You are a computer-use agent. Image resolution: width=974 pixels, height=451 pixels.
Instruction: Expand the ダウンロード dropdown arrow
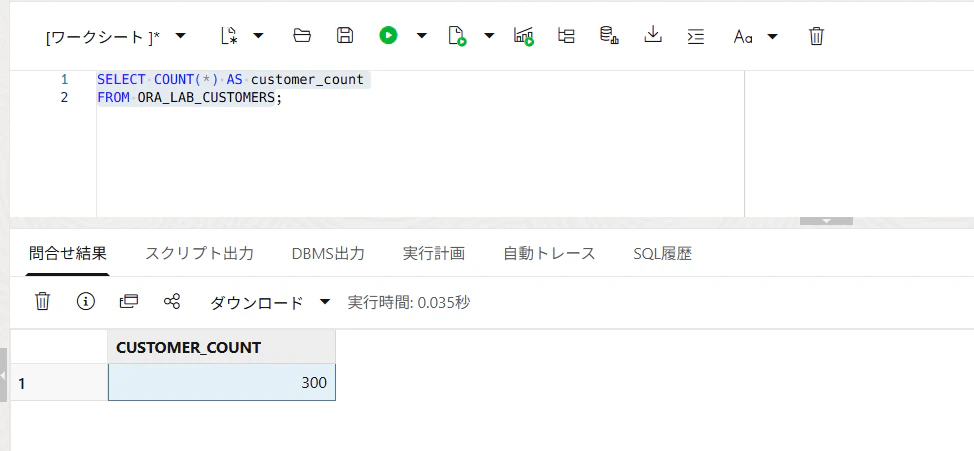(x=324, y=302)
